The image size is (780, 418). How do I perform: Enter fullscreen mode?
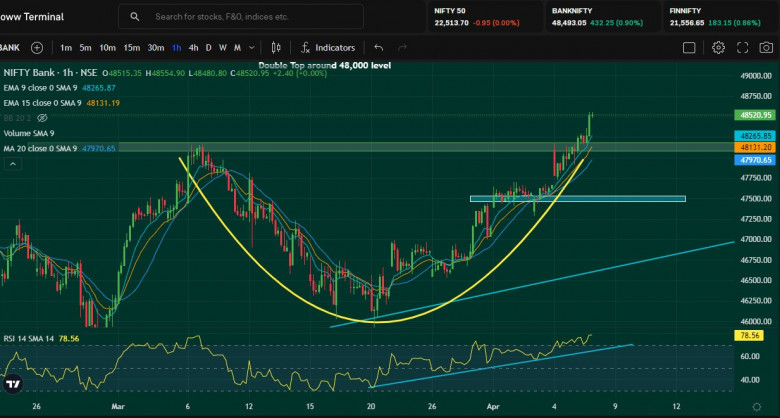[x=743, y=48]
